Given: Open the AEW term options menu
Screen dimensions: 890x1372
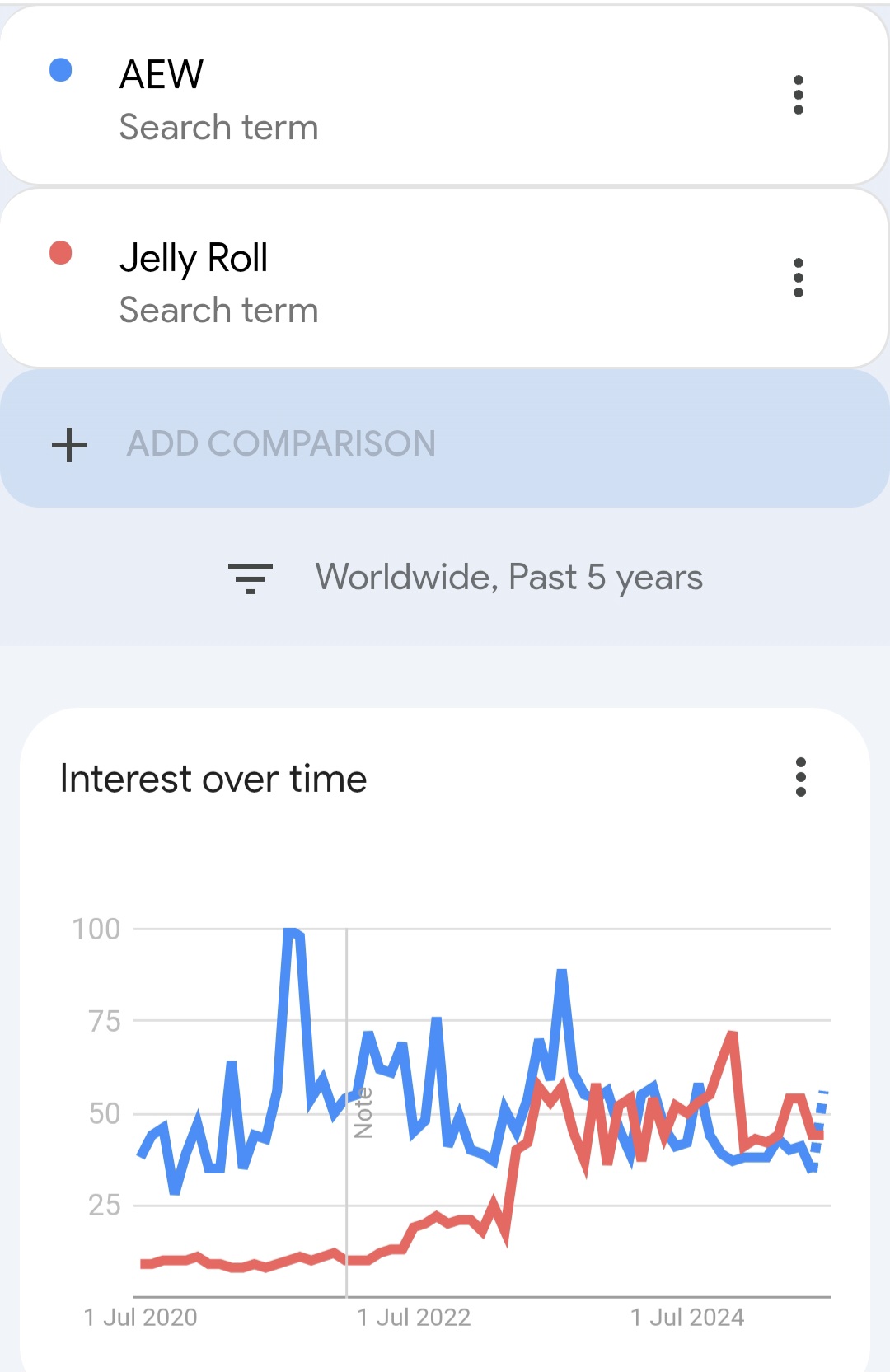Looking at the screenshot, I should pyautogui.click(x=798, y=96).
